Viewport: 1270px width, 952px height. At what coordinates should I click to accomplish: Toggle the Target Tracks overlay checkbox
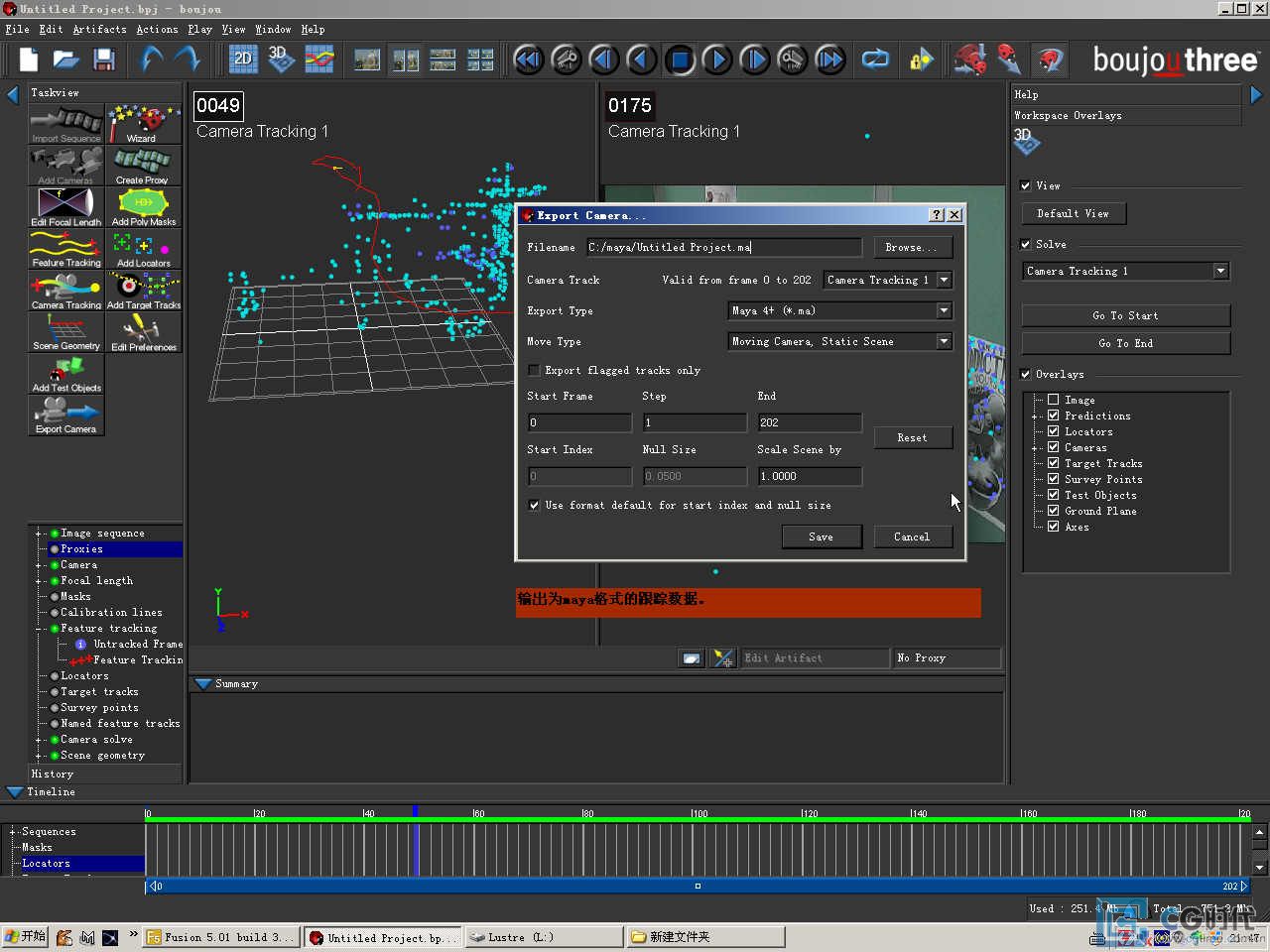point(1053,463)
